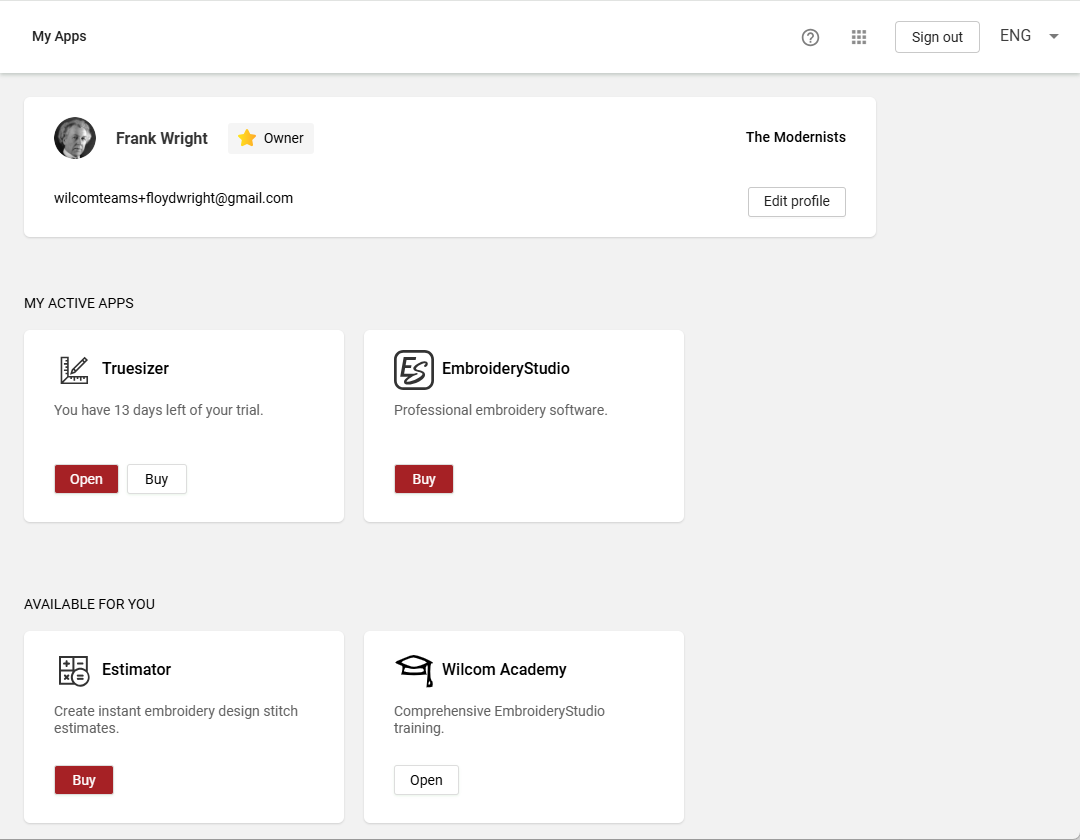Image resolution: width=1080 pixels, height=840 pixels.
Task: Click the Estimator calculator icon
Action: pos(74,671)
